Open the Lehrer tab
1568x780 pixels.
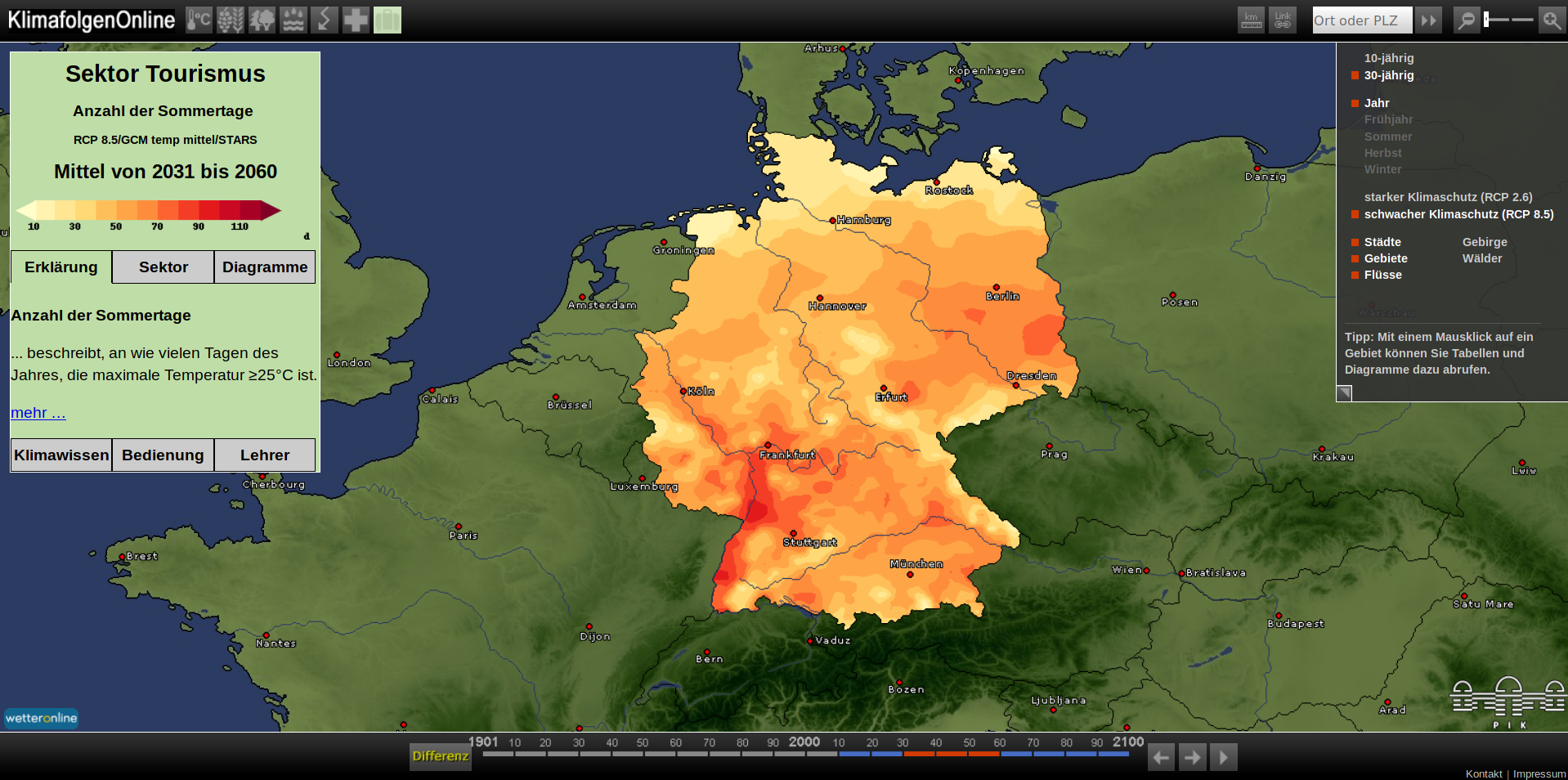coord(265,455)
